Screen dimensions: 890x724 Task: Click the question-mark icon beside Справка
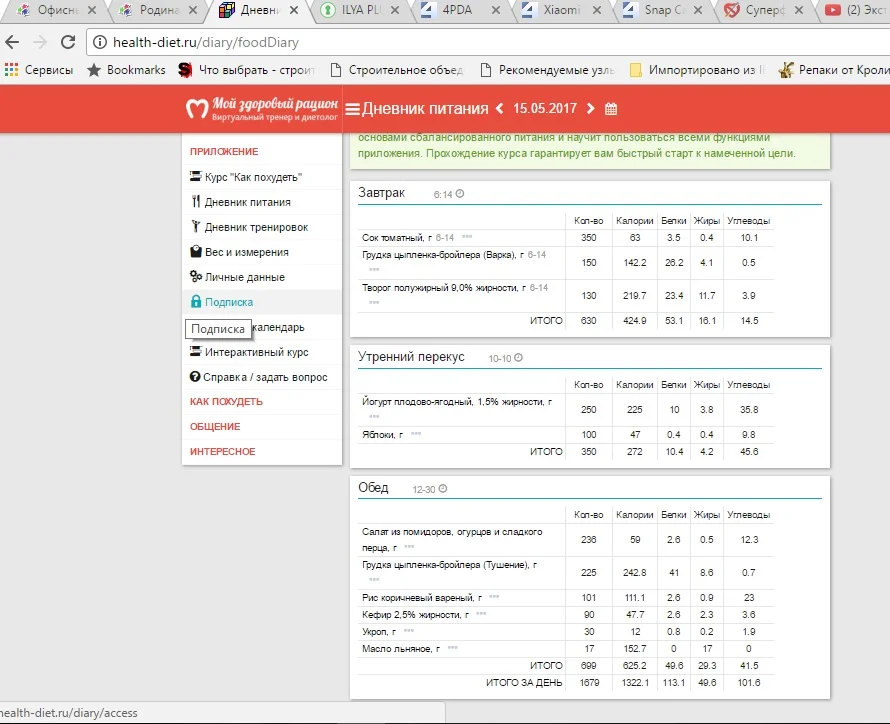click(196, 377)
